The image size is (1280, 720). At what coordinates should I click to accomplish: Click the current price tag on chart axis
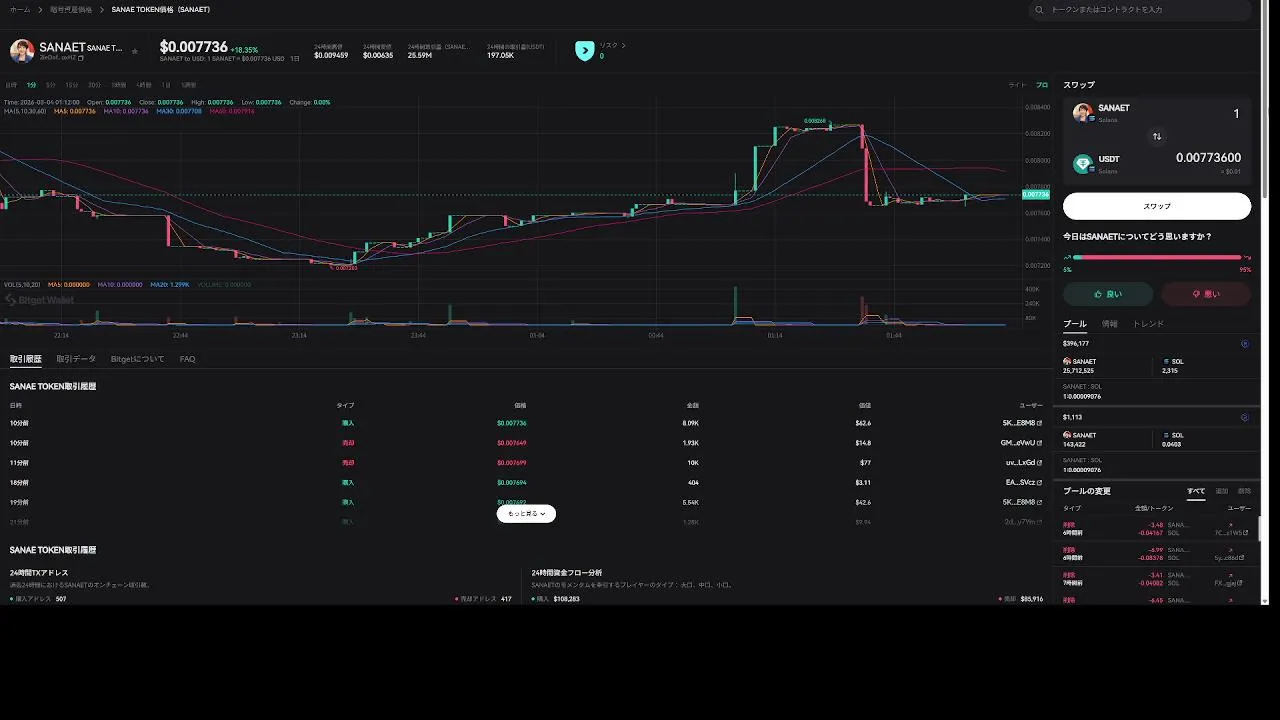coord(1036,194)
